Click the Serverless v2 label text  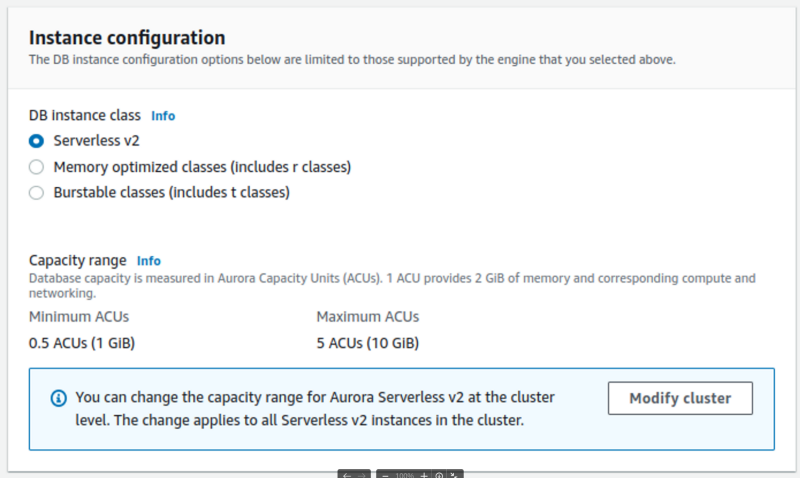point(97,141)
